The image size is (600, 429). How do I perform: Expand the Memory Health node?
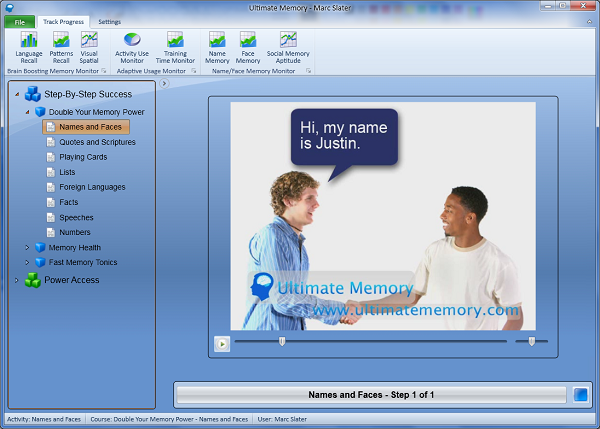coord(27,248)
